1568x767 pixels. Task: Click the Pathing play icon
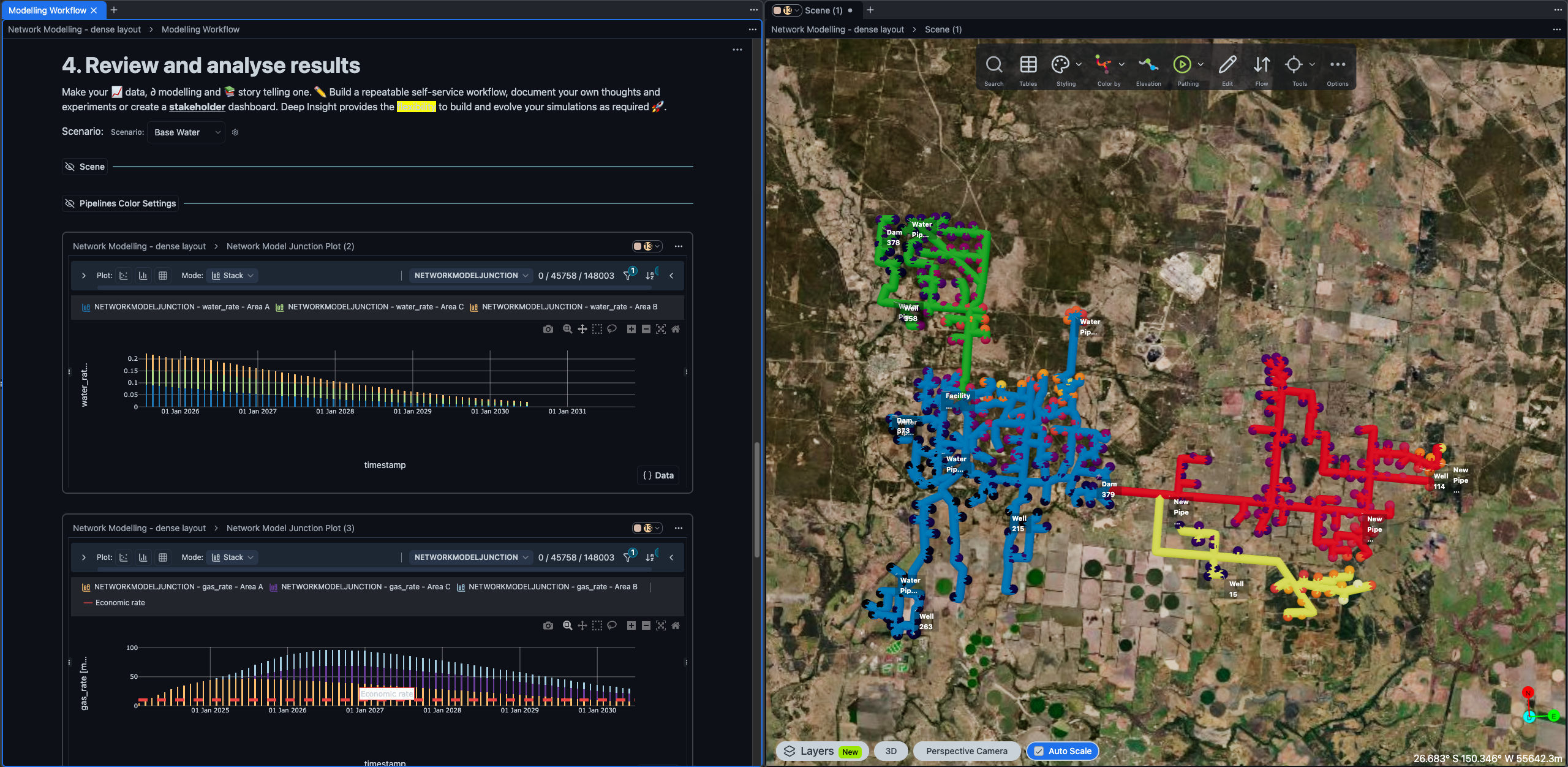tap(1182, 65)
